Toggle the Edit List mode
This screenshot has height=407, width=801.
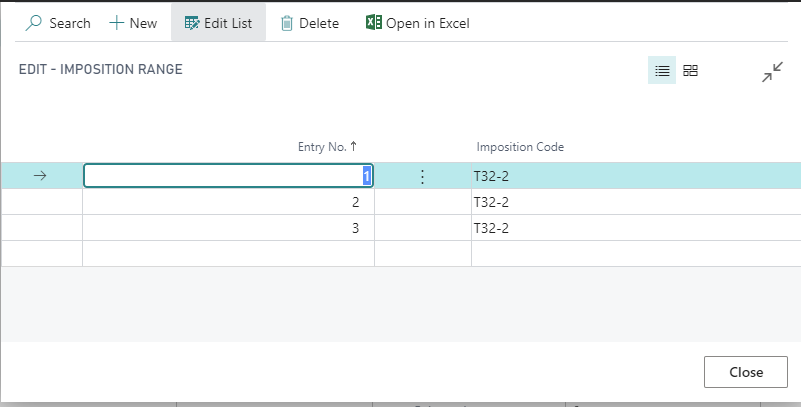pyautogui.click(x=218, y=23)
